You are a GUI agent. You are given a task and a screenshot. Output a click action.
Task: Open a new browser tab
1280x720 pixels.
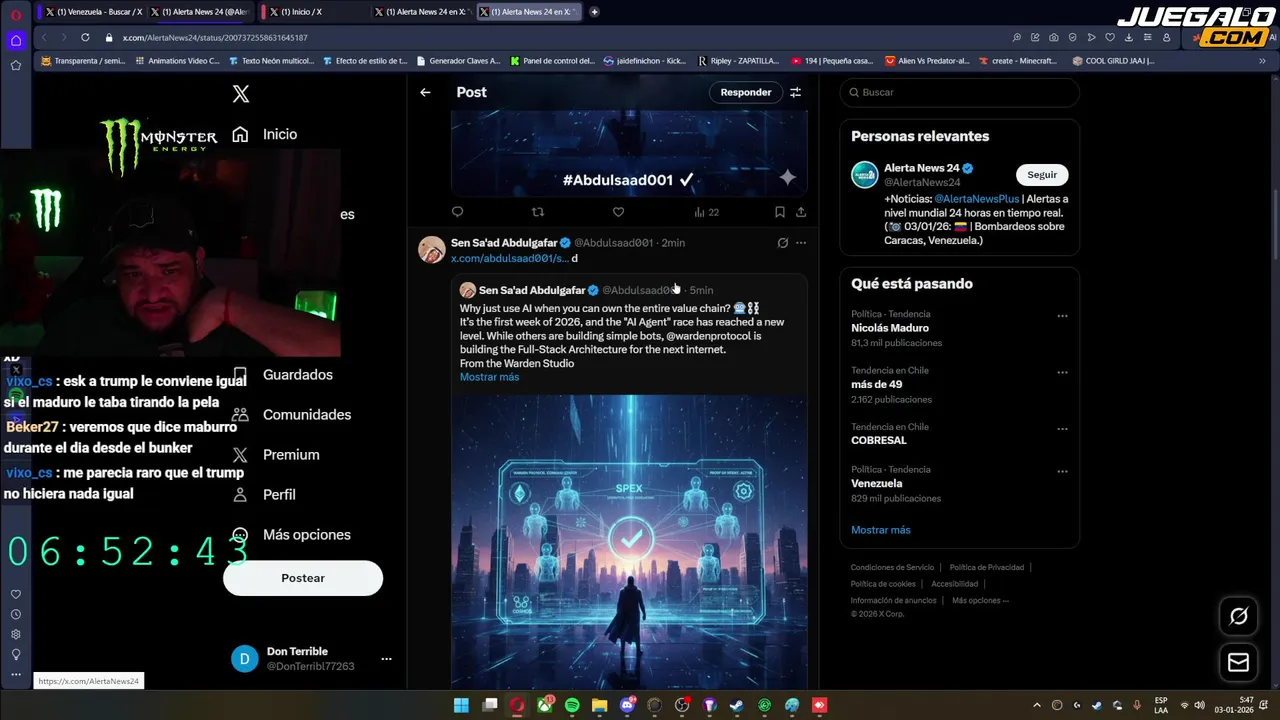coord(594,12)
